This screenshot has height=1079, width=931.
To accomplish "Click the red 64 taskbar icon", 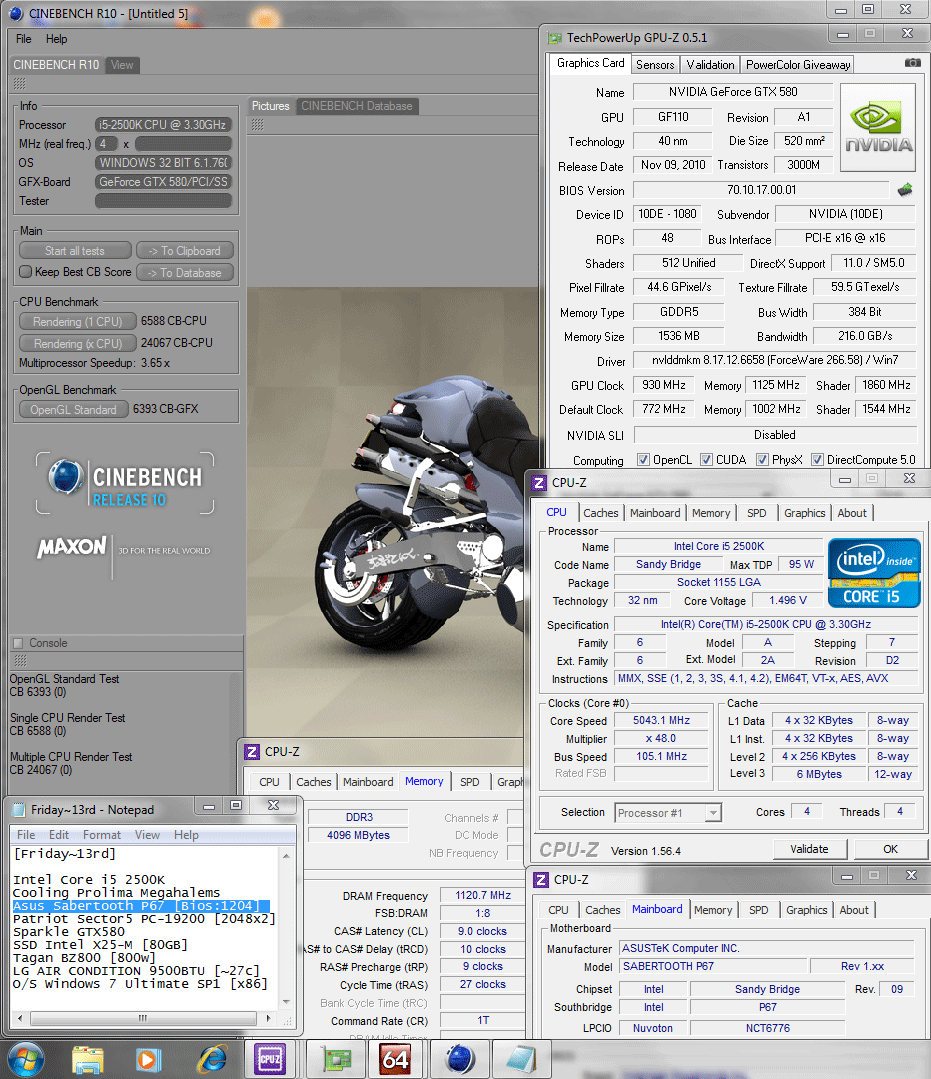I will (395, 1060).
